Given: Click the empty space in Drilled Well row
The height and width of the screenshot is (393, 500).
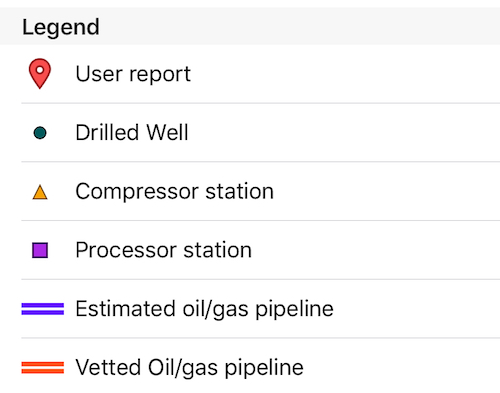Looking at the screenshot, I should point(345,133).
